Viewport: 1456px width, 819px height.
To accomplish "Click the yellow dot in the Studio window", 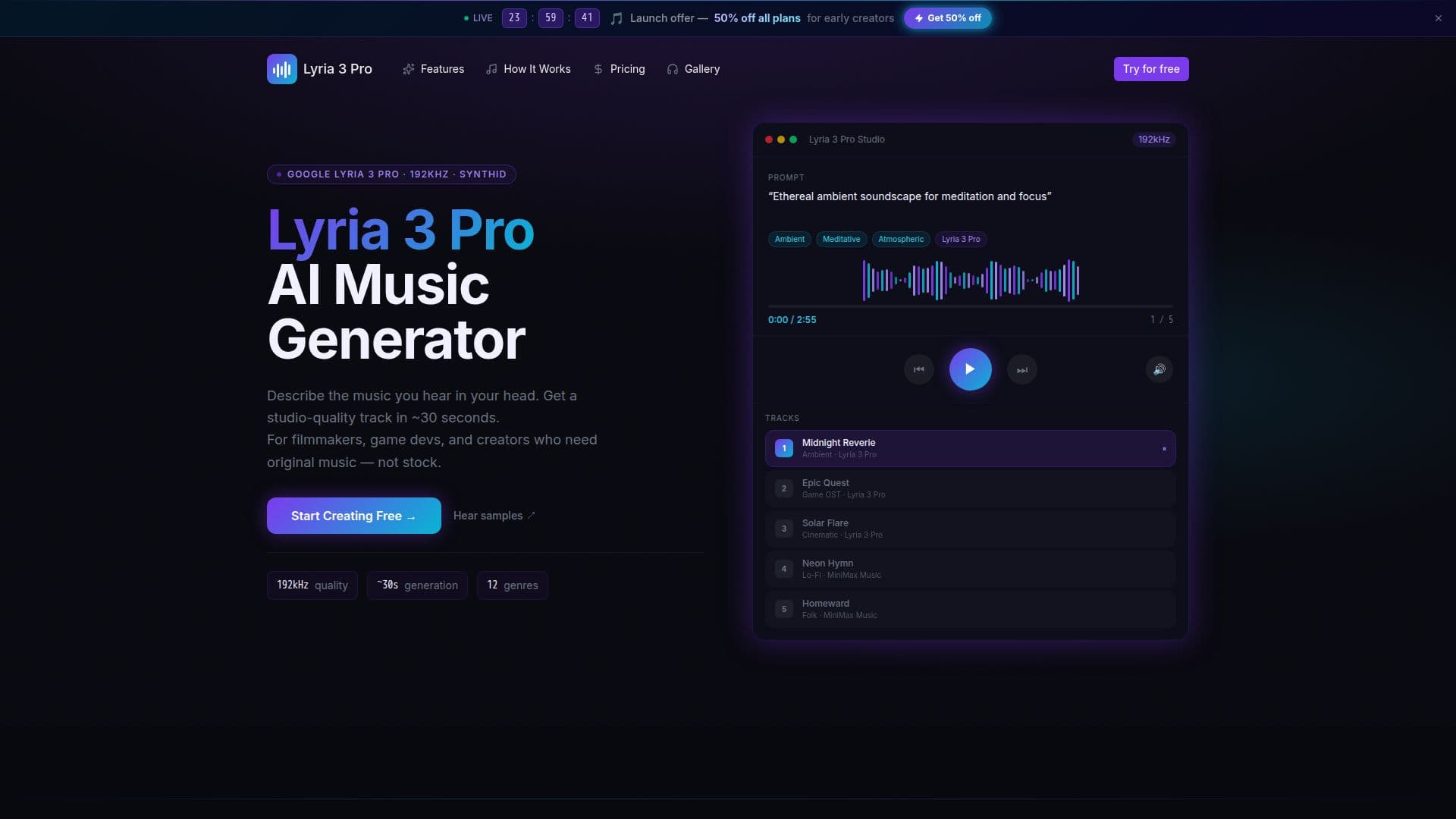I will 781,140.
